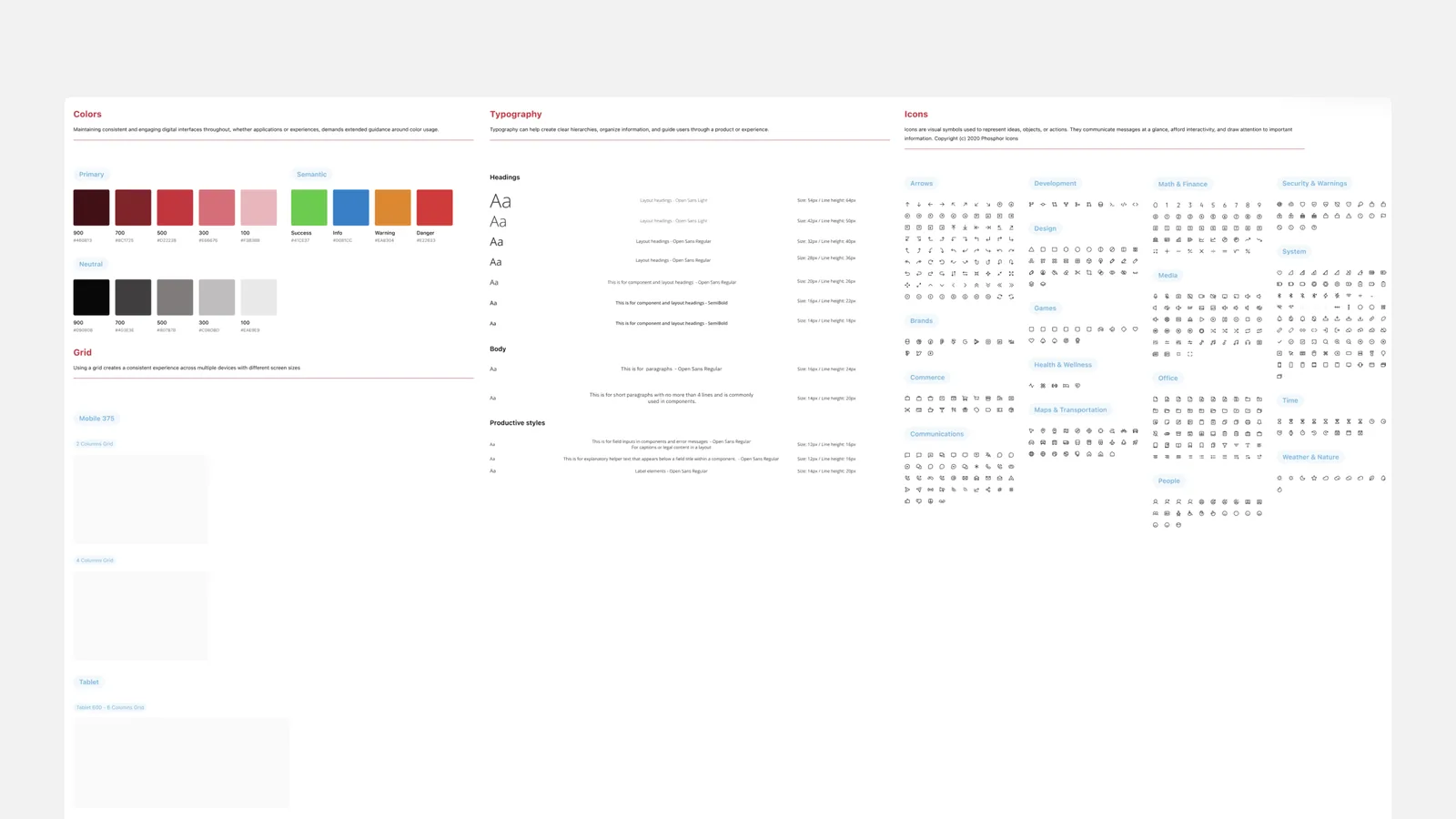
Task: Select the Productive styles subheading
Action: click(518, 423)
